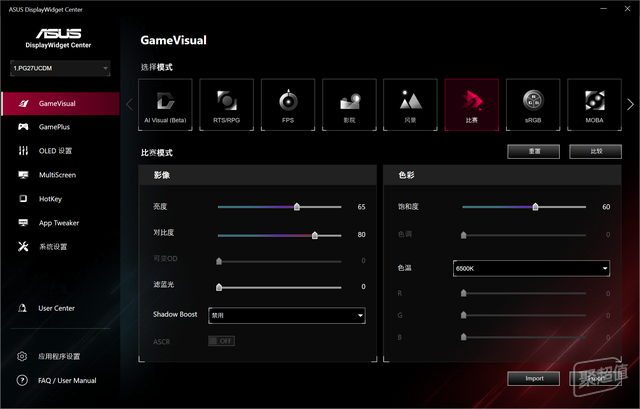Close the DisplayWidget Center window
The image size is (640, 409).
627,9
